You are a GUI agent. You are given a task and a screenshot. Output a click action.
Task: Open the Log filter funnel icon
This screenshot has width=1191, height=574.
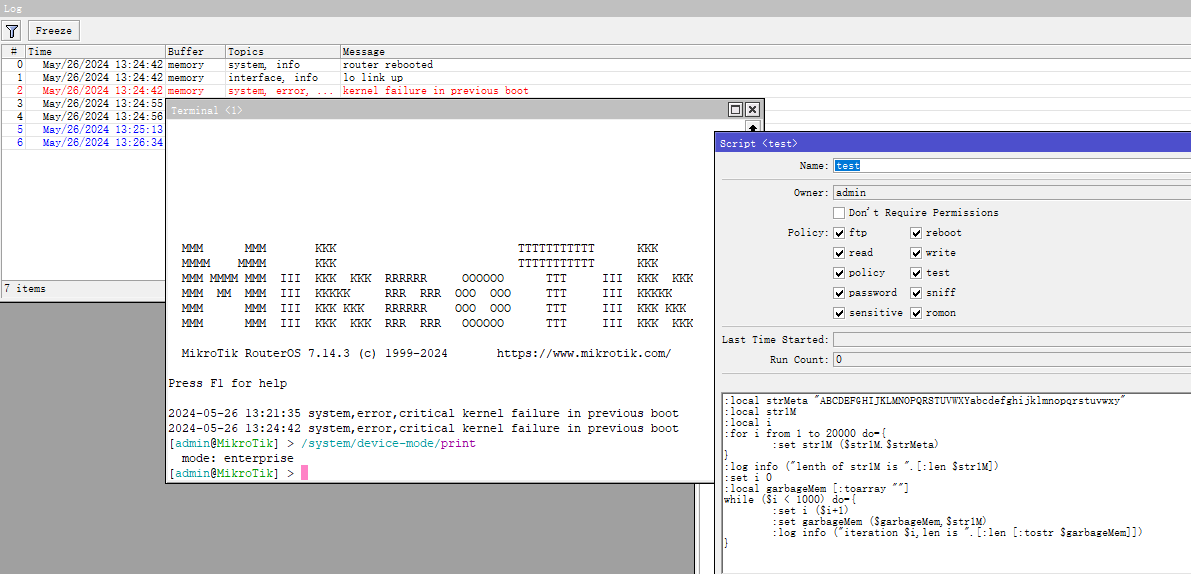12,31
